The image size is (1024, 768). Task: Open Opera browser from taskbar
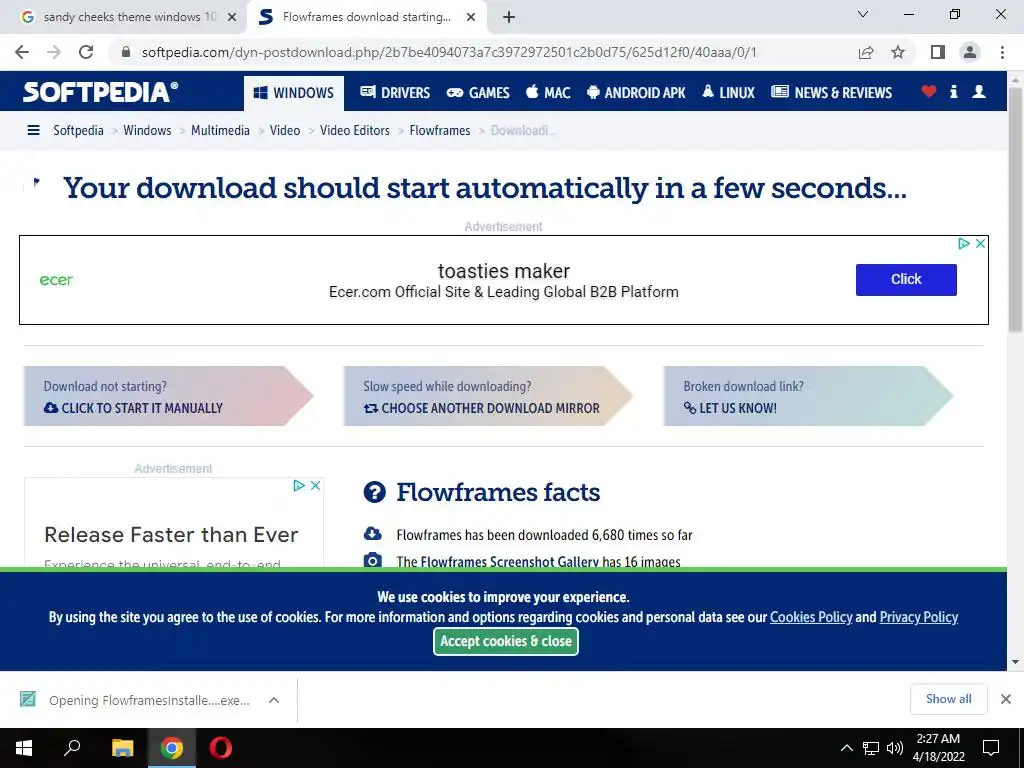point(221,748)
